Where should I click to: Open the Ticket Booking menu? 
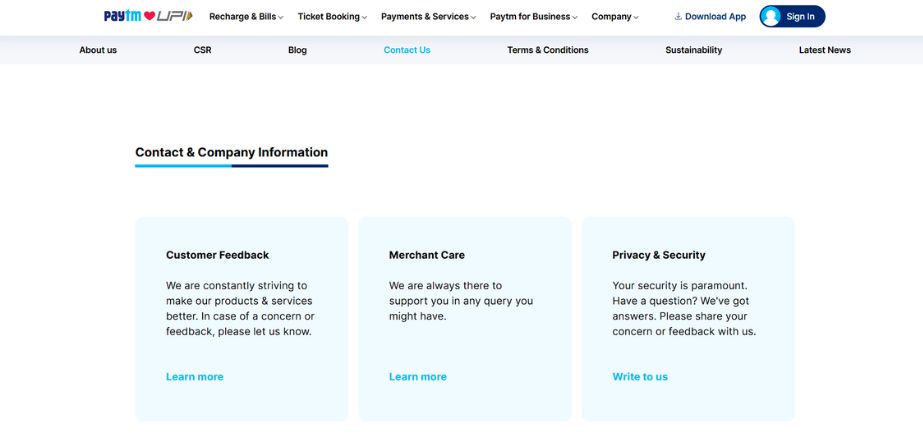tap(332, 17)
